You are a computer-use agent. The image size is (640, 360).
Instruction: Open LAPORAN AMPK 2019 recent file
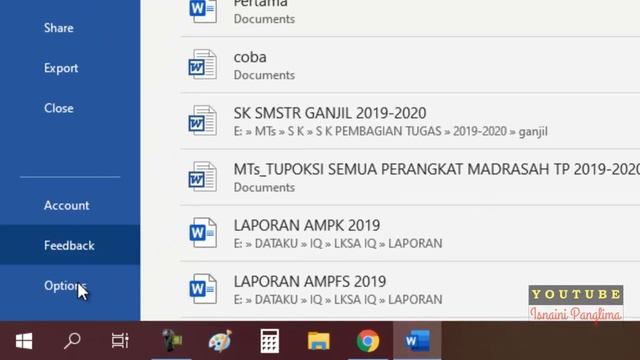307,225
